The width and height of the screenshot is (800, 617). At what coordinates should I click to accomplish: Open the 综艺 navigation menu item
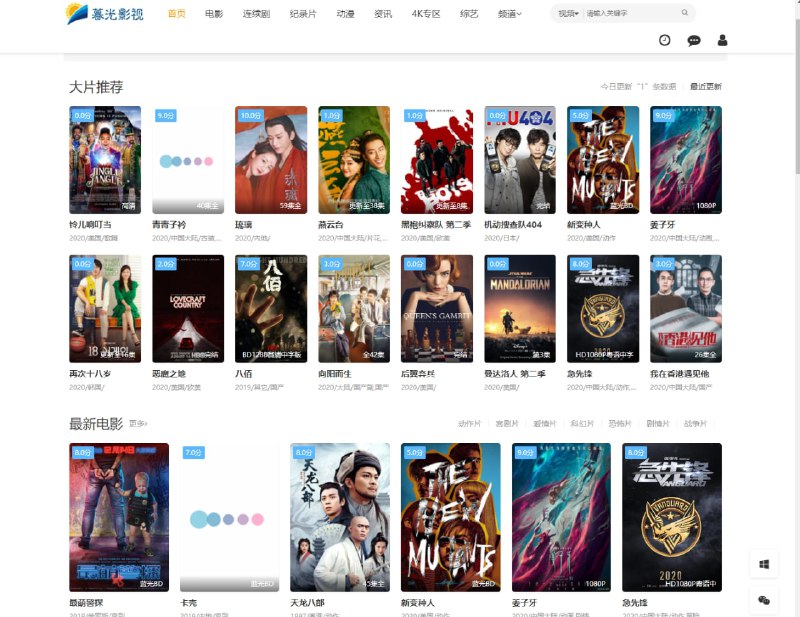point(469,14)
